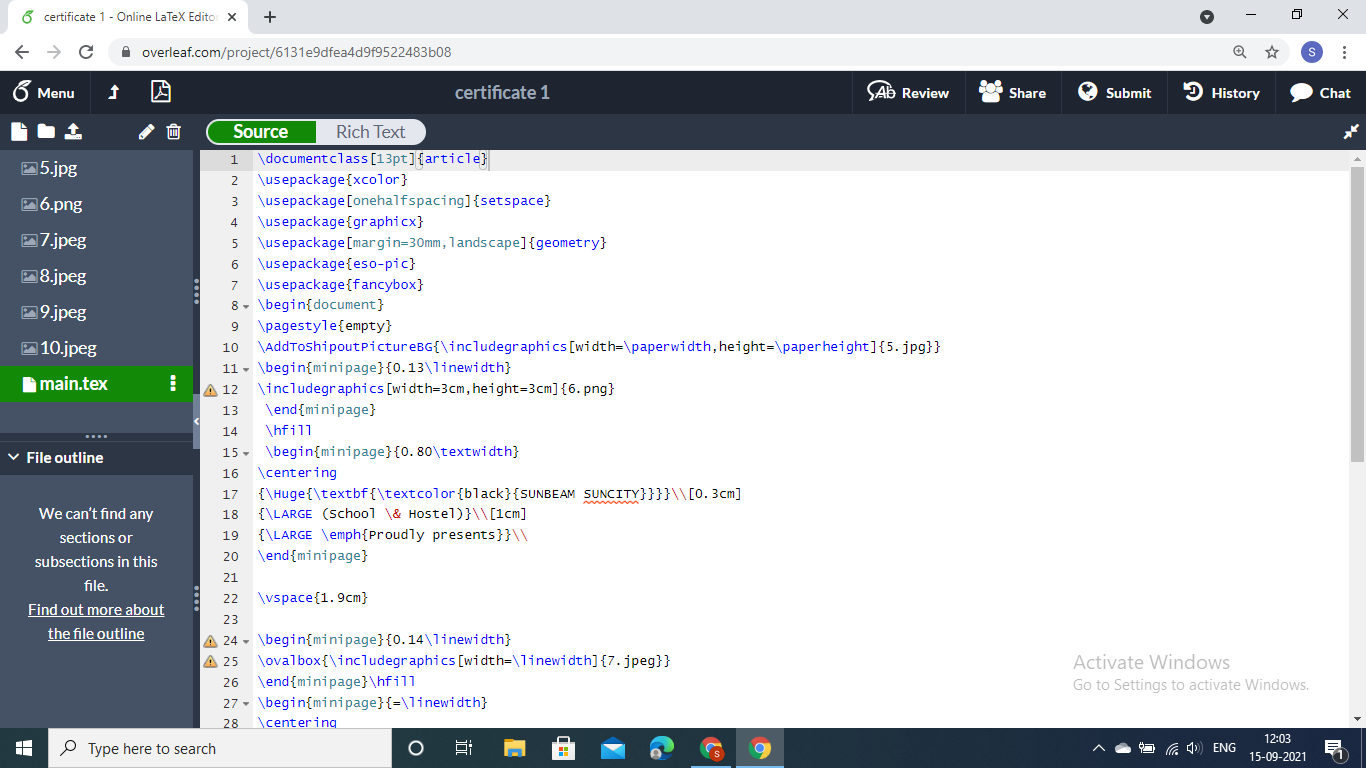Open PDF view icon in the top bar
This screenshot has height=768, width=1366.
click(x=160, y=93)
